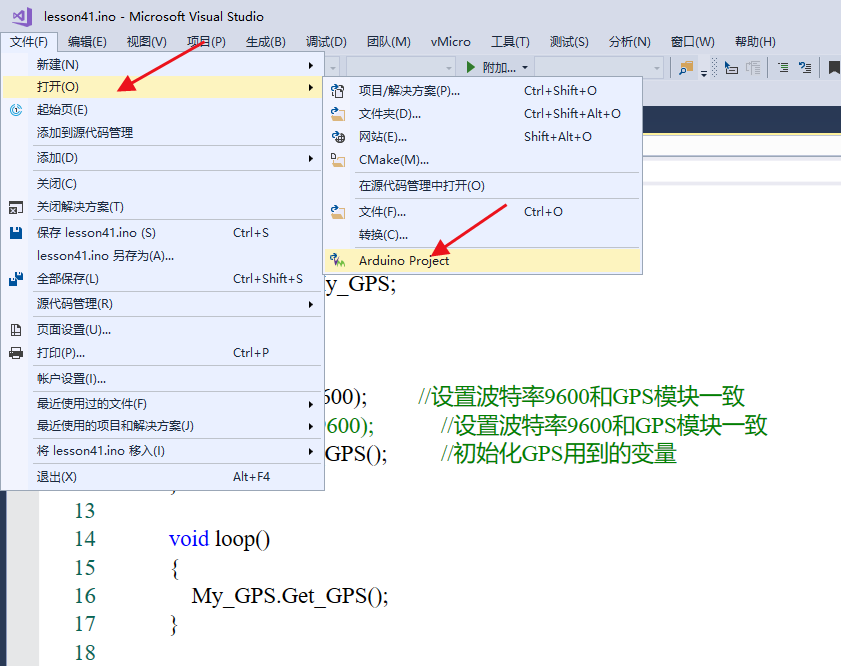
Task: Click the greyed-out toolbar icon left of the two indent-lines icons
Action: click(753, 68)
